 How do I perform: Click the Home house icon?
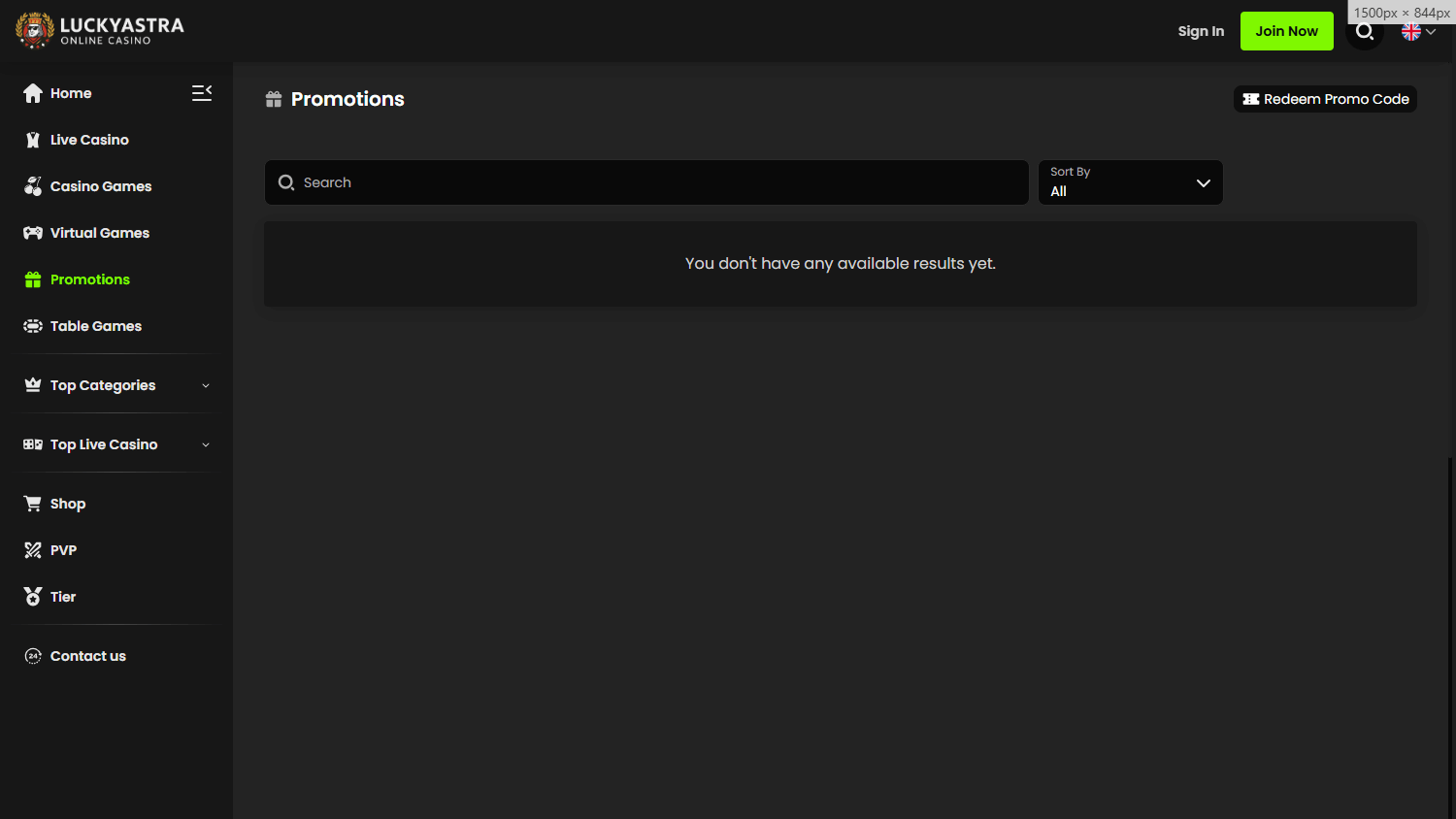pyautogui.click(x=33, y=93)
